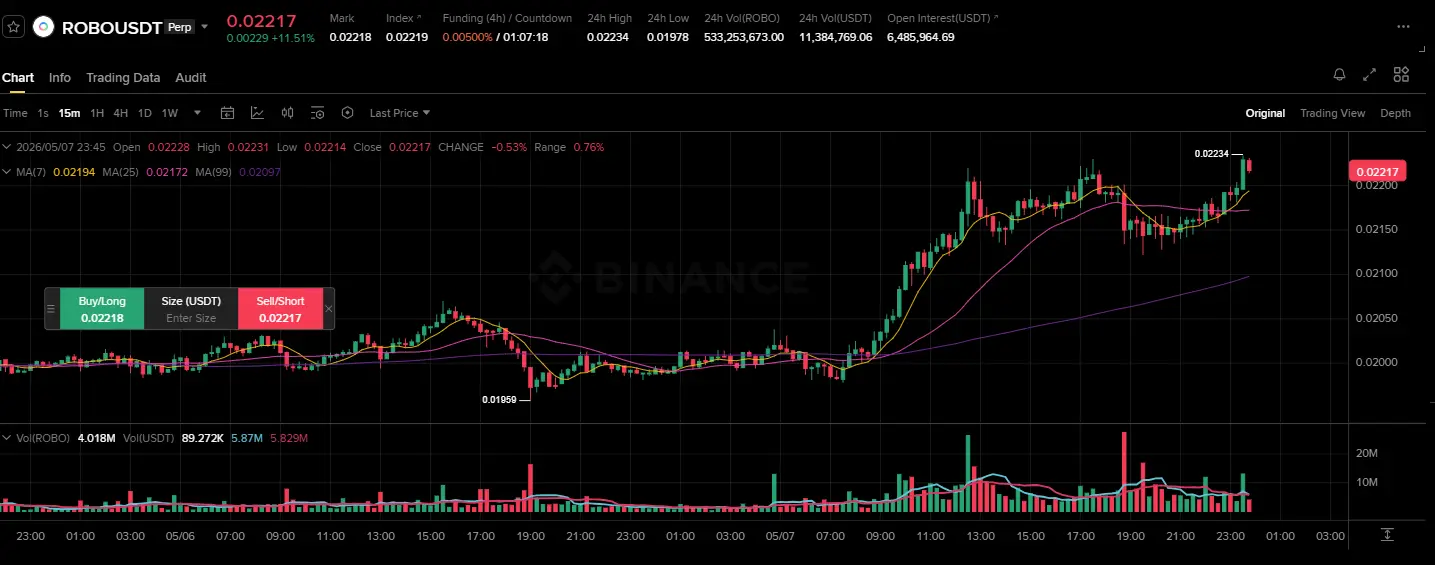1435x565 pixels.
Task: Switch to Trading View chart
Action: [1332, 113]
